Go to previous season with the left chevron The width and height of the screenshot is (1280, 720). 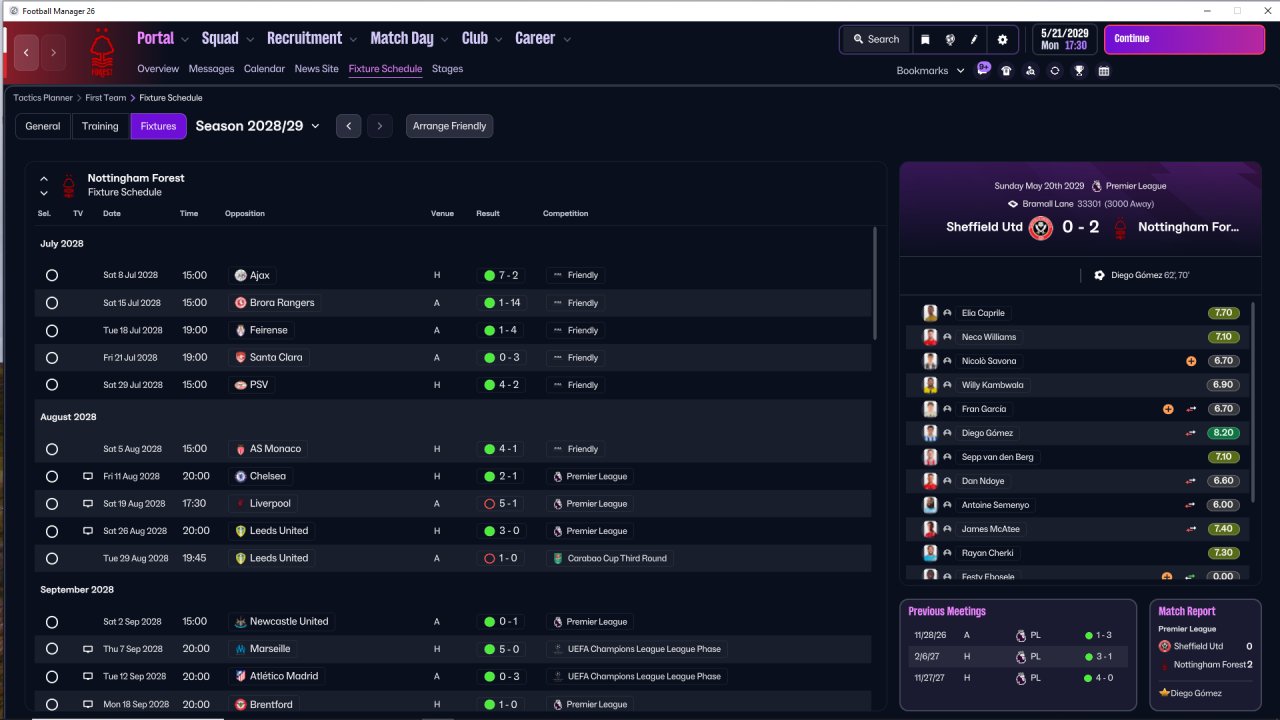click(348, 126)
